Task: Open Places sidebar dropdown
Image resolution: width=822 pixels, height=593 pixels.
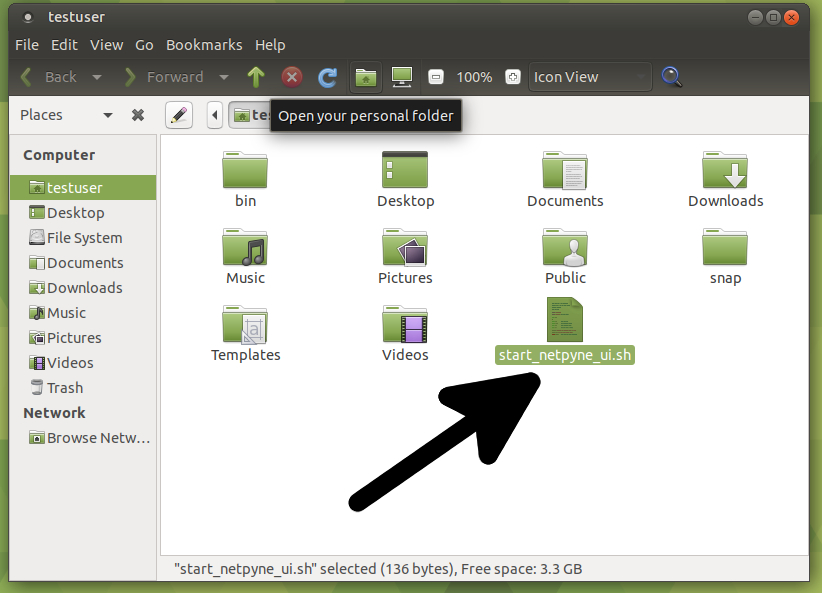Action: pos(107,115)
